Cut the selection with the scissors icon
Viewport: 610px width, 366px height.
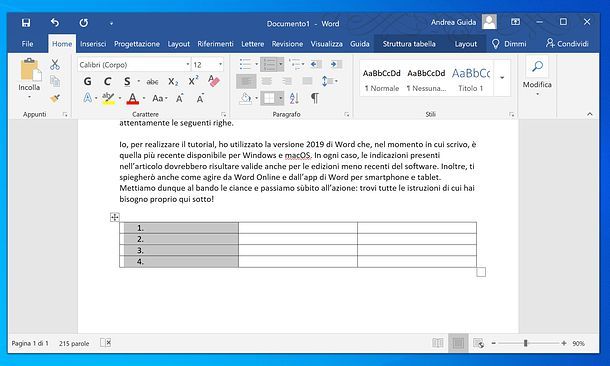coord(55,65)
